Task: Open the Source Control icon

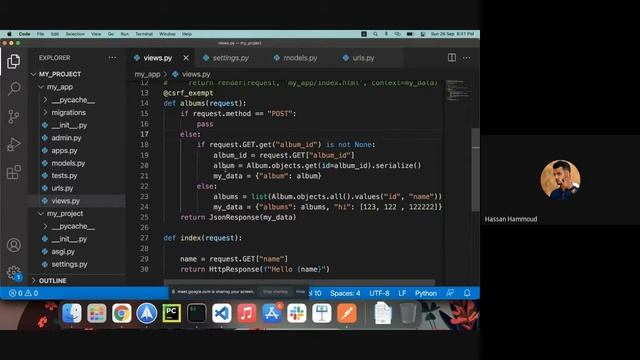Action: point(13,117)
